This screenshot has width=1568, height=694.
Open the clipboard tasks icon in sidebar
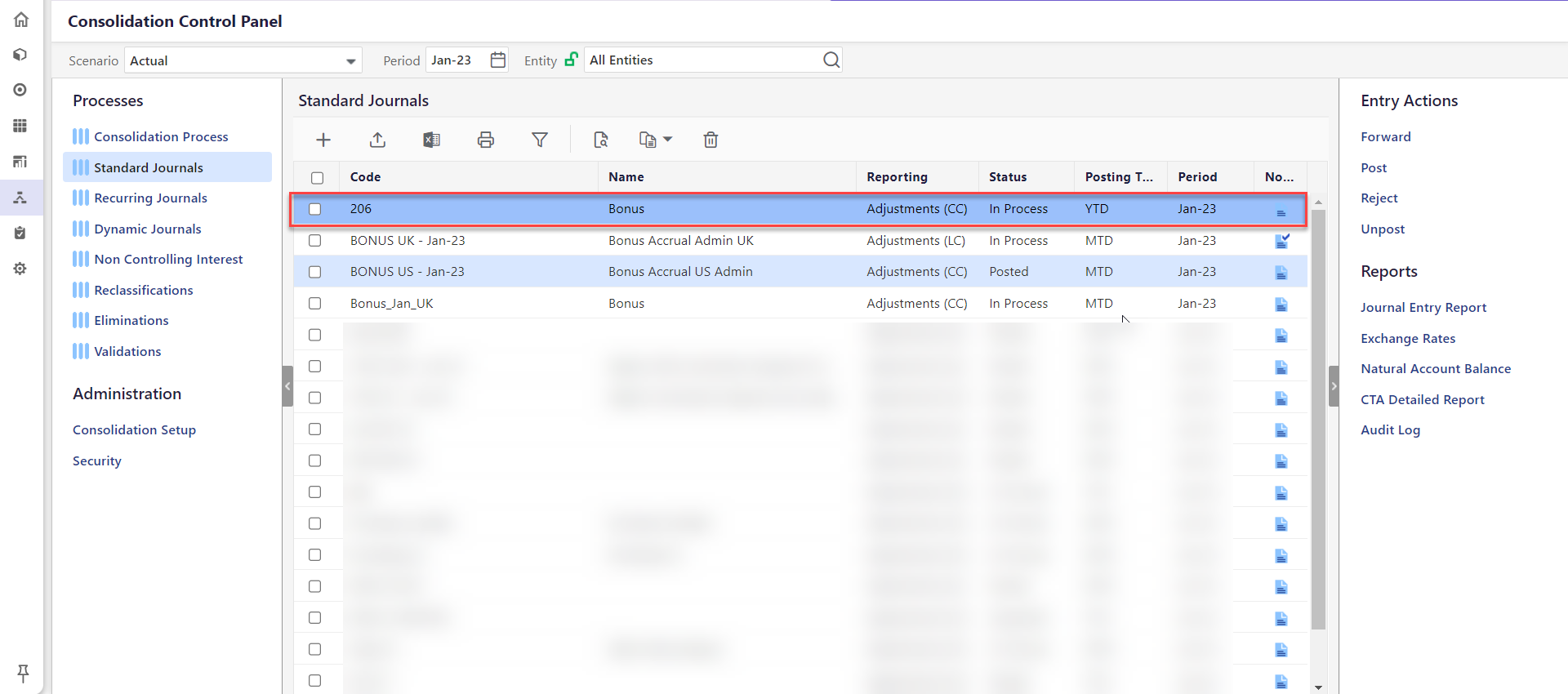coord(20,234)
